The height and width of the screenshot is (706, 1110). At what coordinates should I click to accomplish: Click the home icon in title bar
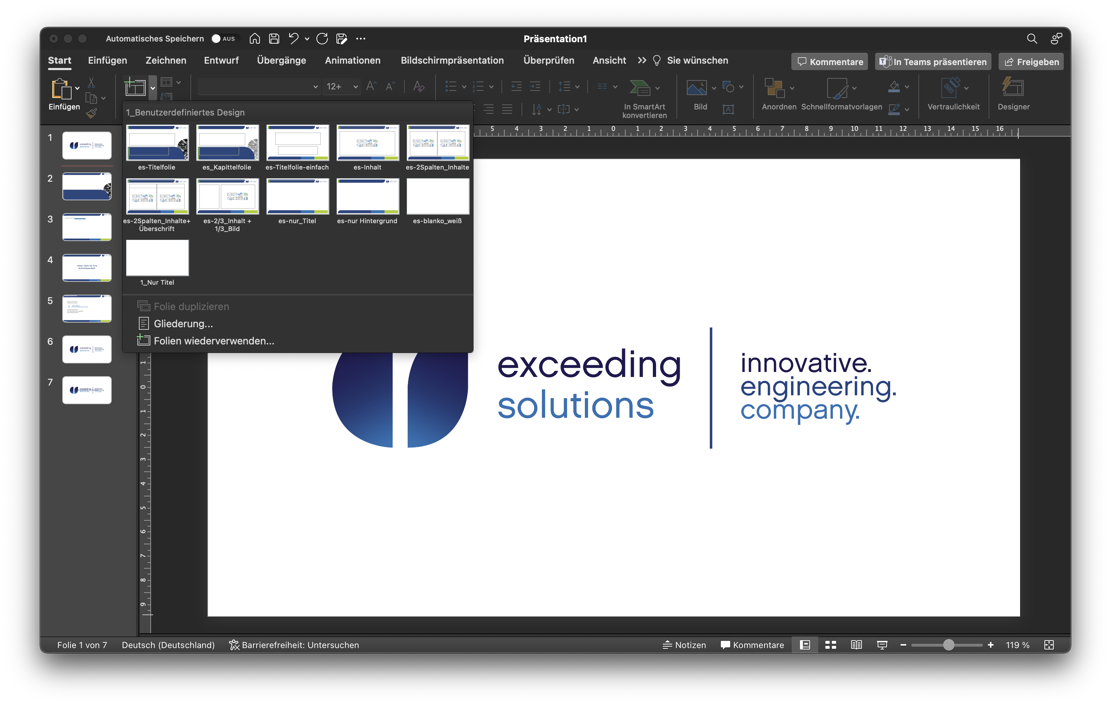(255, 39)
